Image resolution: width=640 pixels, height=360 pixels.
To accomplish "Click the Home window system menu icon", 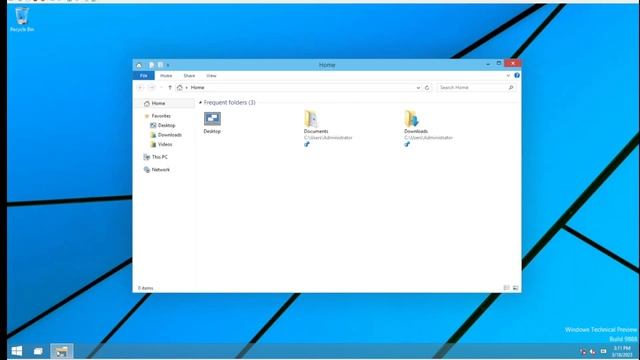I will (139, 65).
